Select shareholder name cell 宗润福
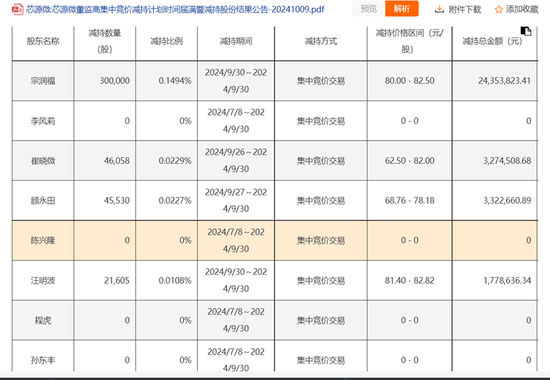The height and width of the screenshot is (380, 550). pyautogui.click(x=43, y=81)
